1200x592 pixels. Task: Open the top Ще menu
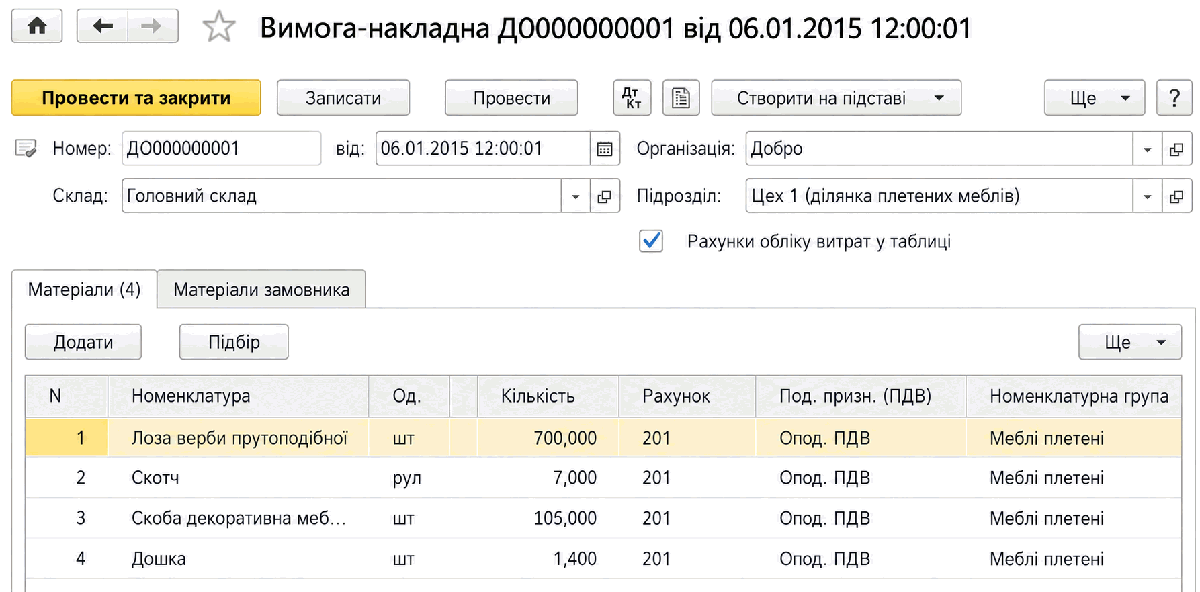point(1094,98)
